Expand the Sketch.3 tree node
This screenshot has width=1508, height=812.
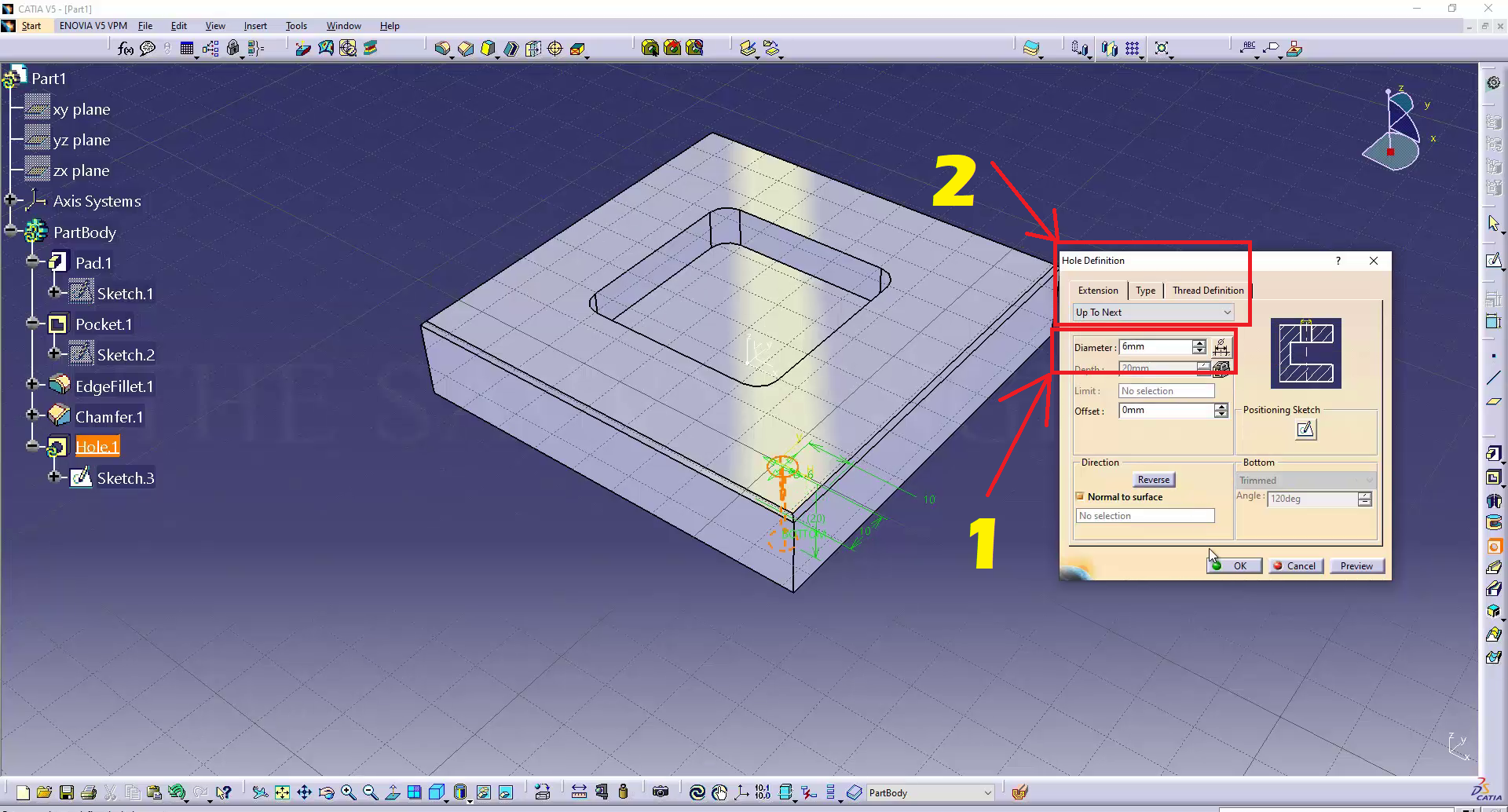[54, 477]
